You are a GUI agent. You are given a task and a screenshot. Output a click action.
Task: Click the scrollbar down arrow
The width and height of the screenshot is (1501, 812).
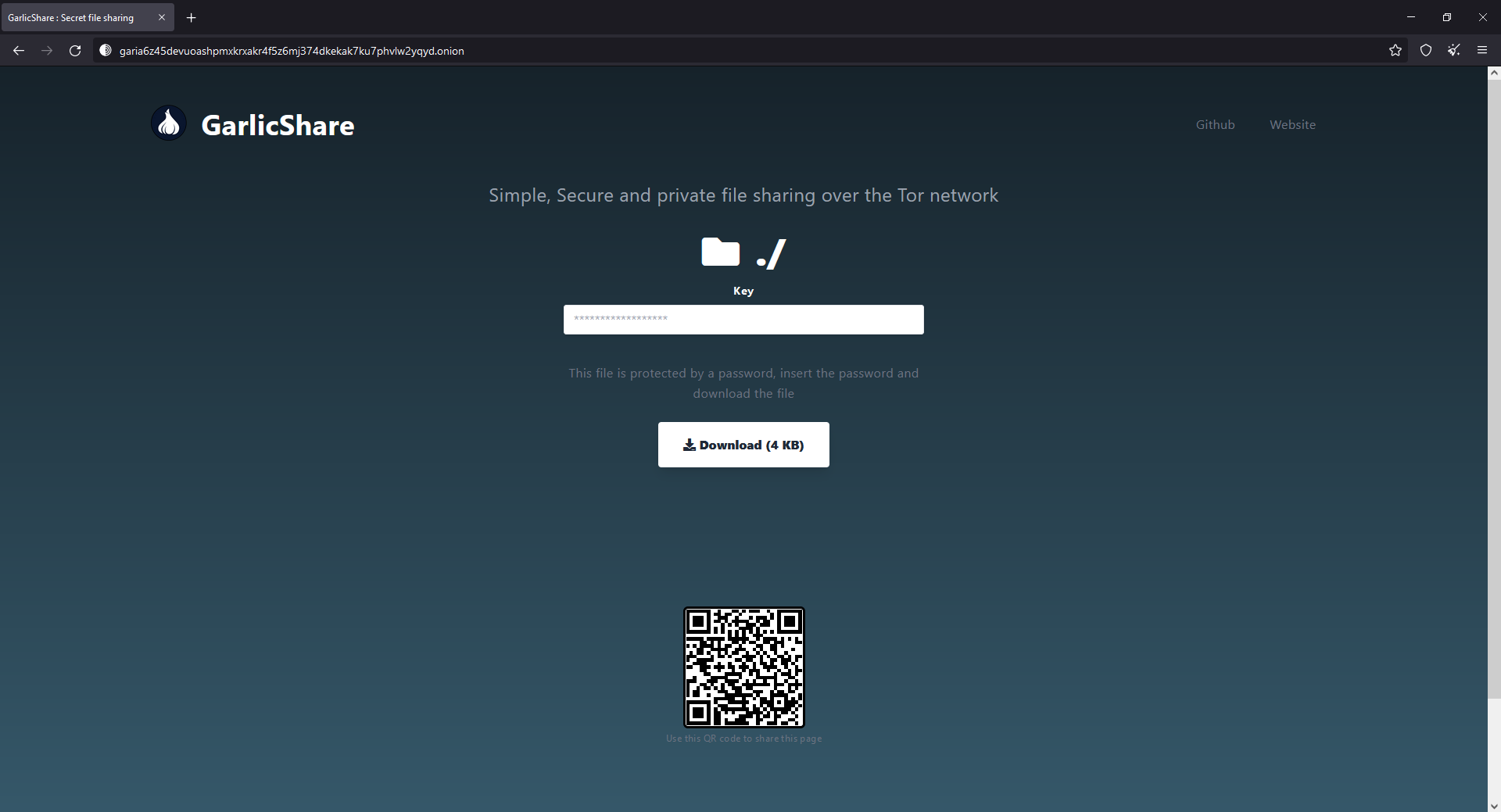click(1494, 805)
